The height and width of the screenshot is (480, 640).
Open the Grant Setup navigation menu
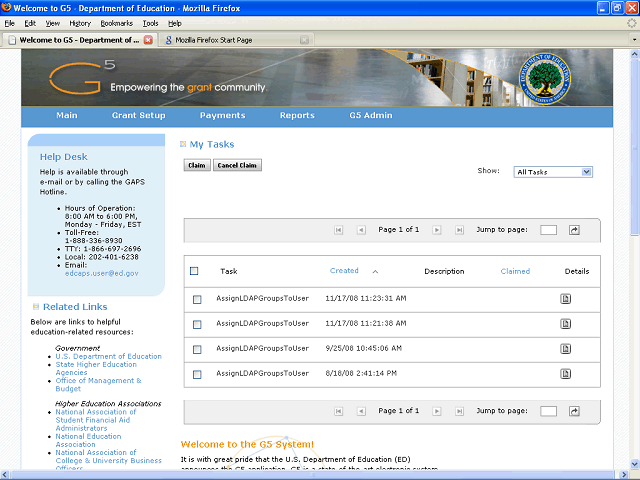coord(139,116)
